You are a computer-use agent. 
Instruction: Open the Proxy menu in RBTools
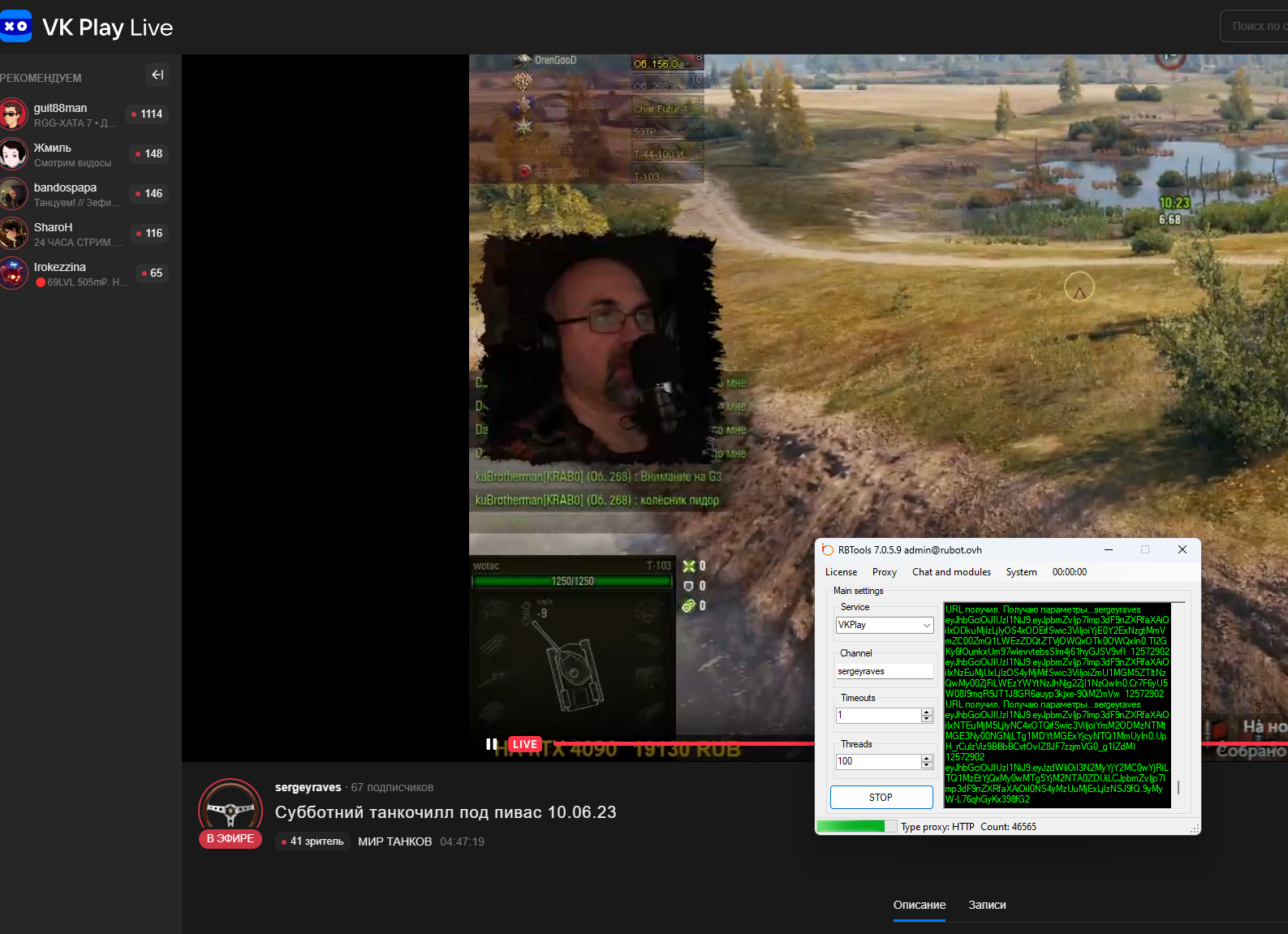[884, 572]
